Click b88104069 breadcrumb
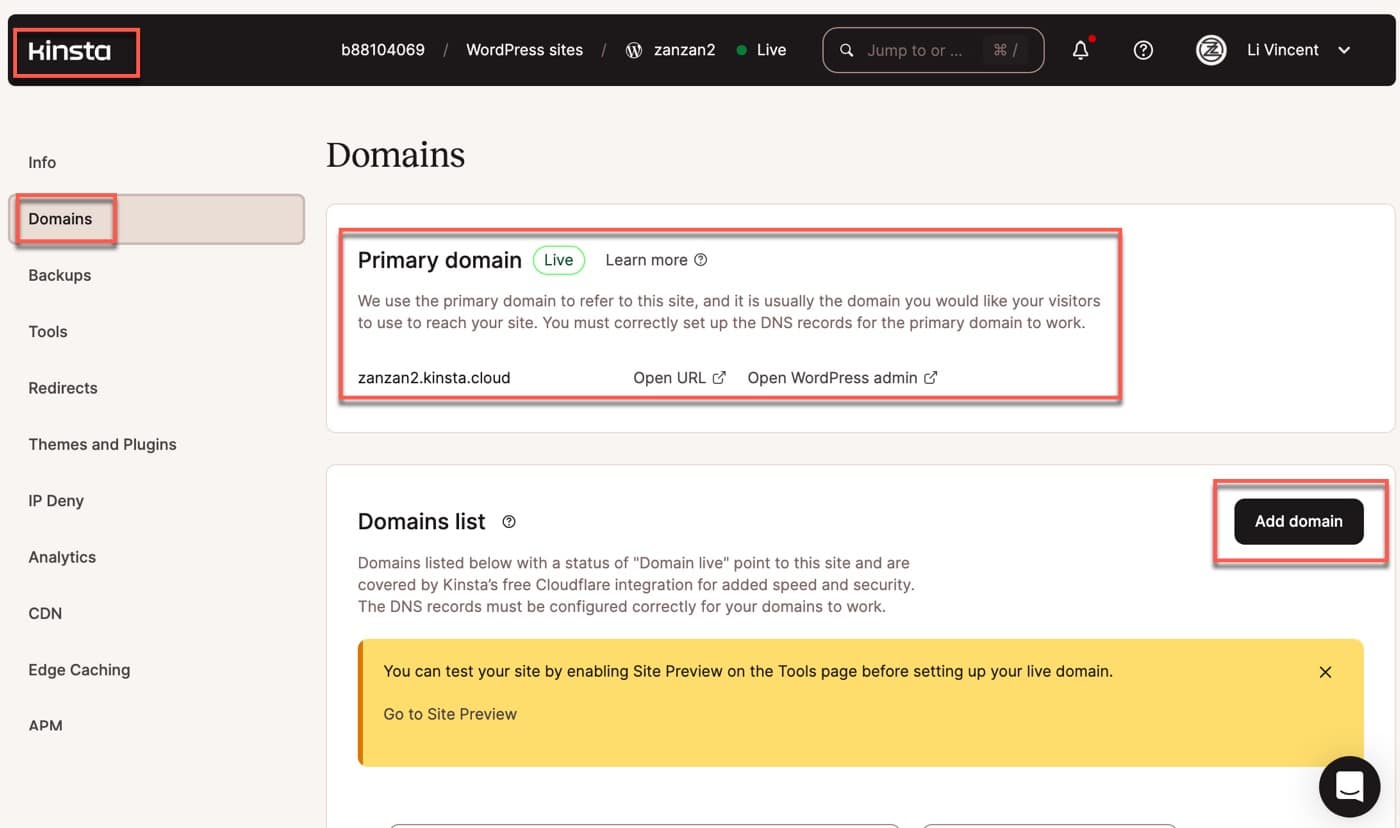 (x=383, y=50)
